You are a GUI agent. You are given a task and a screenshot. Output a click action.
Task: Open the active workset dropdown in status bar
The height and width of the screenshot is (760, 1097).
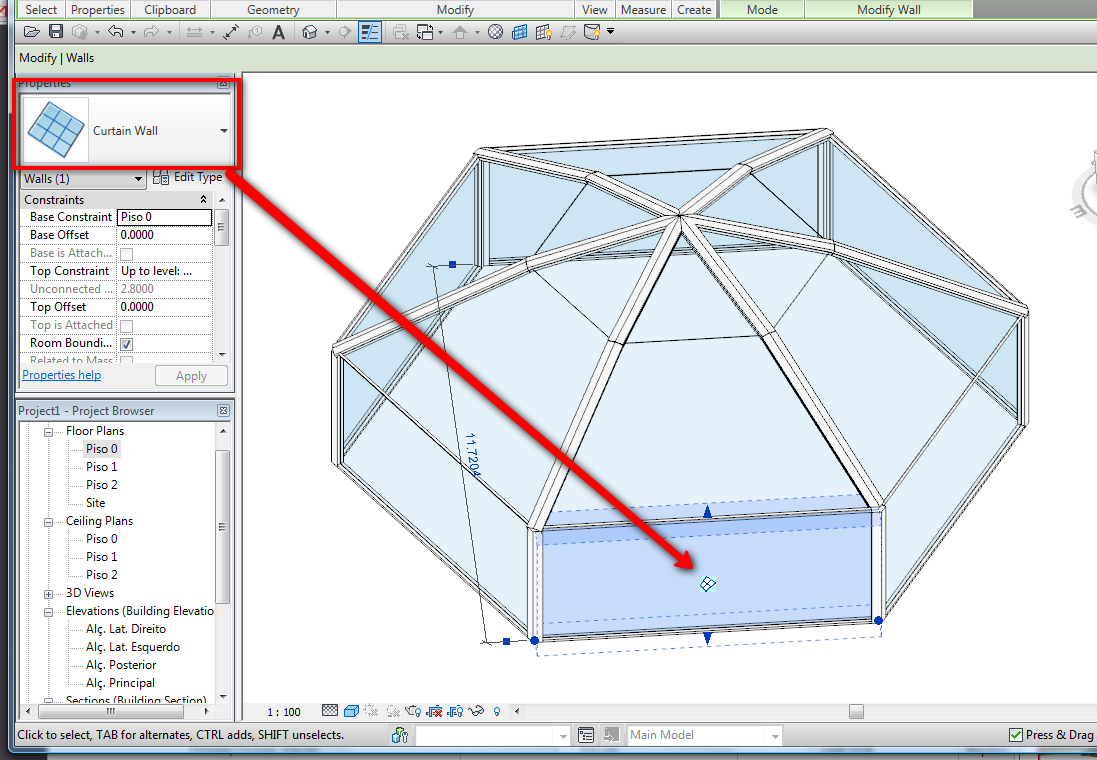(563, 736)
